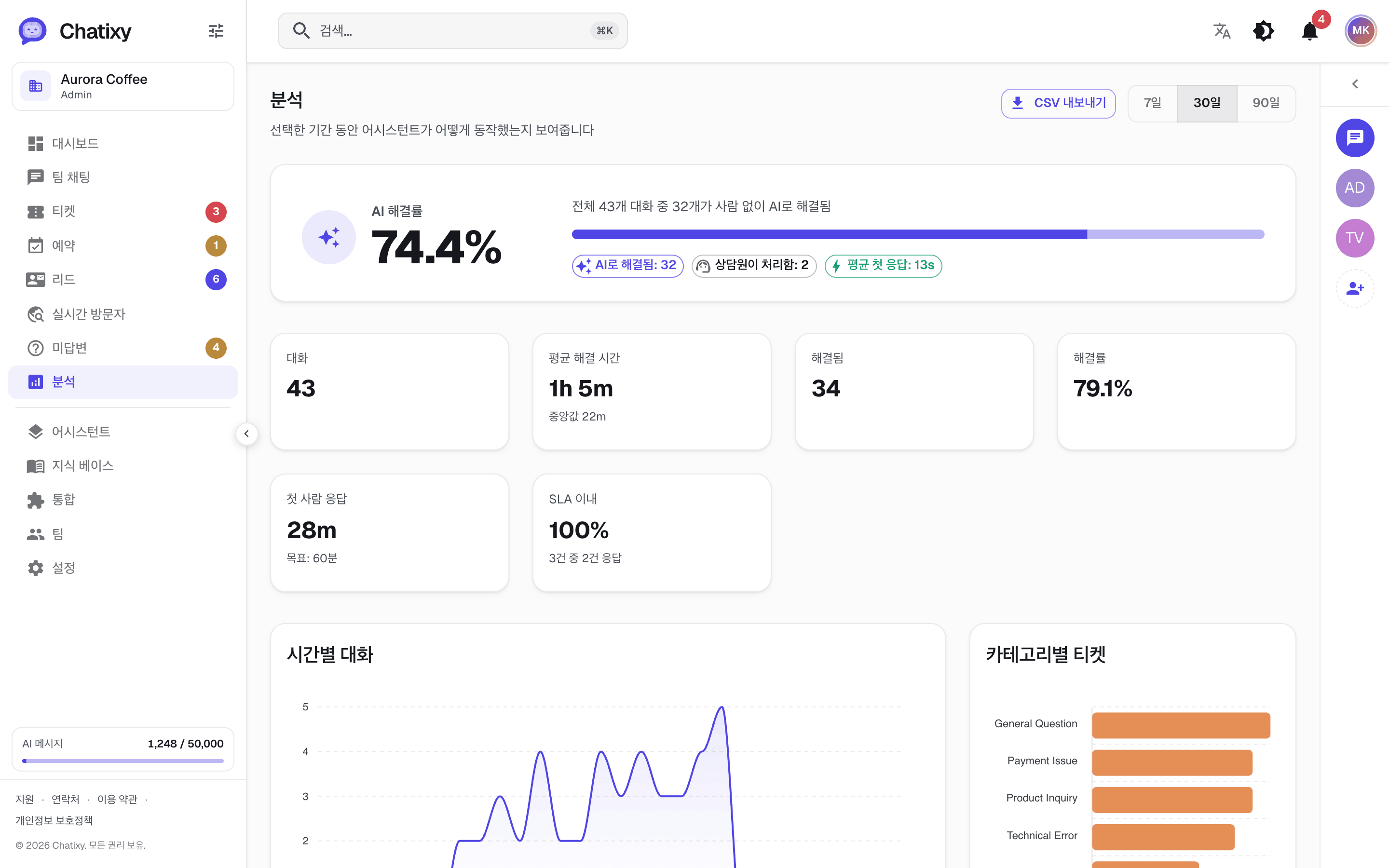Image resolution: width=1389 pixels, height=868 pixels.
Task: Open the translate language icon
Action: click(x=1222, y=30)
